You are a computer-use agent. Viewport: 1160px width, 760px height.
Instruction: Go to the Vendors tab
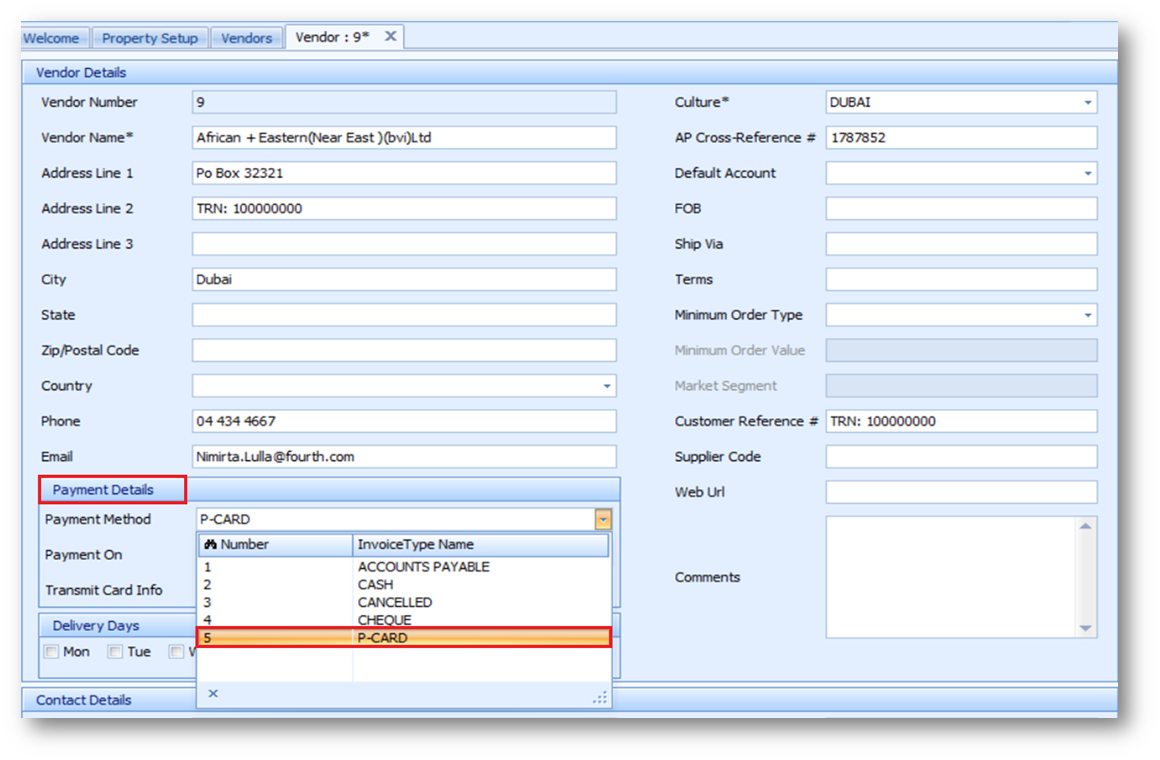(246, 38)
